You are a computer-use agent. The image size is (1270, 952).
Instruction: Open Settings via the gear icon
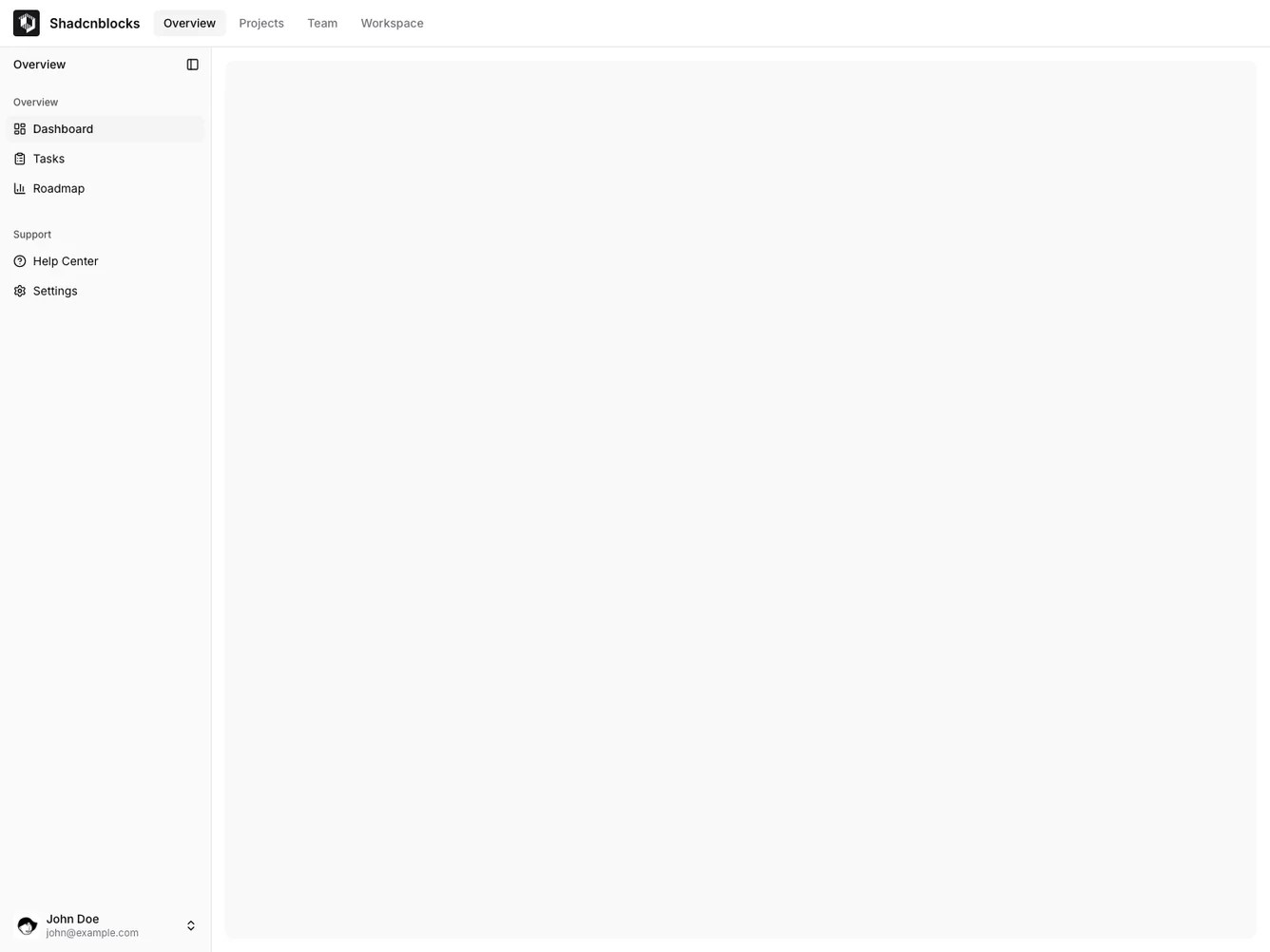20,291
